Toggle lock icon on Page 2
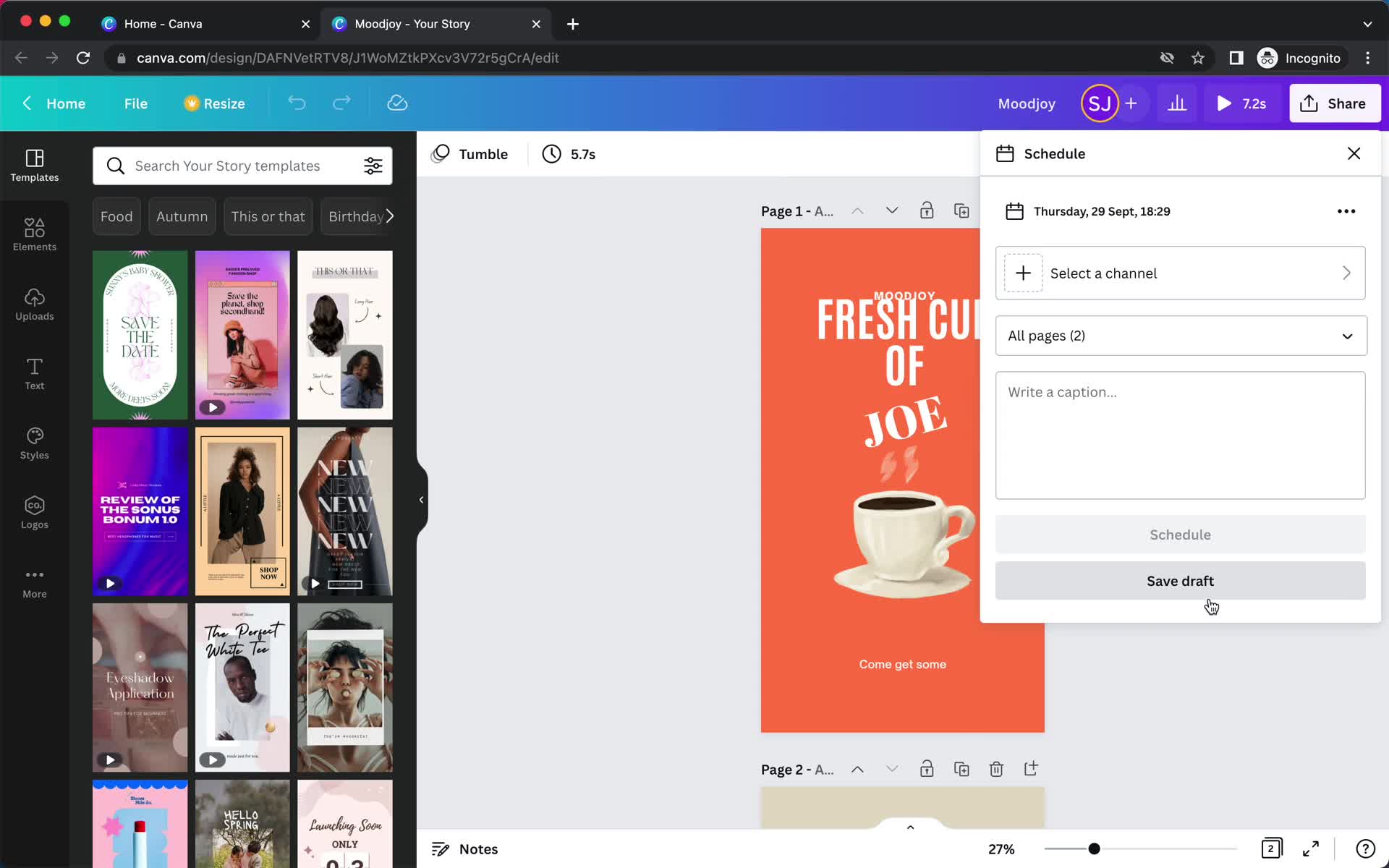Screen dimensions: 1389x868 pyautogui.click(x=926, y=769)
